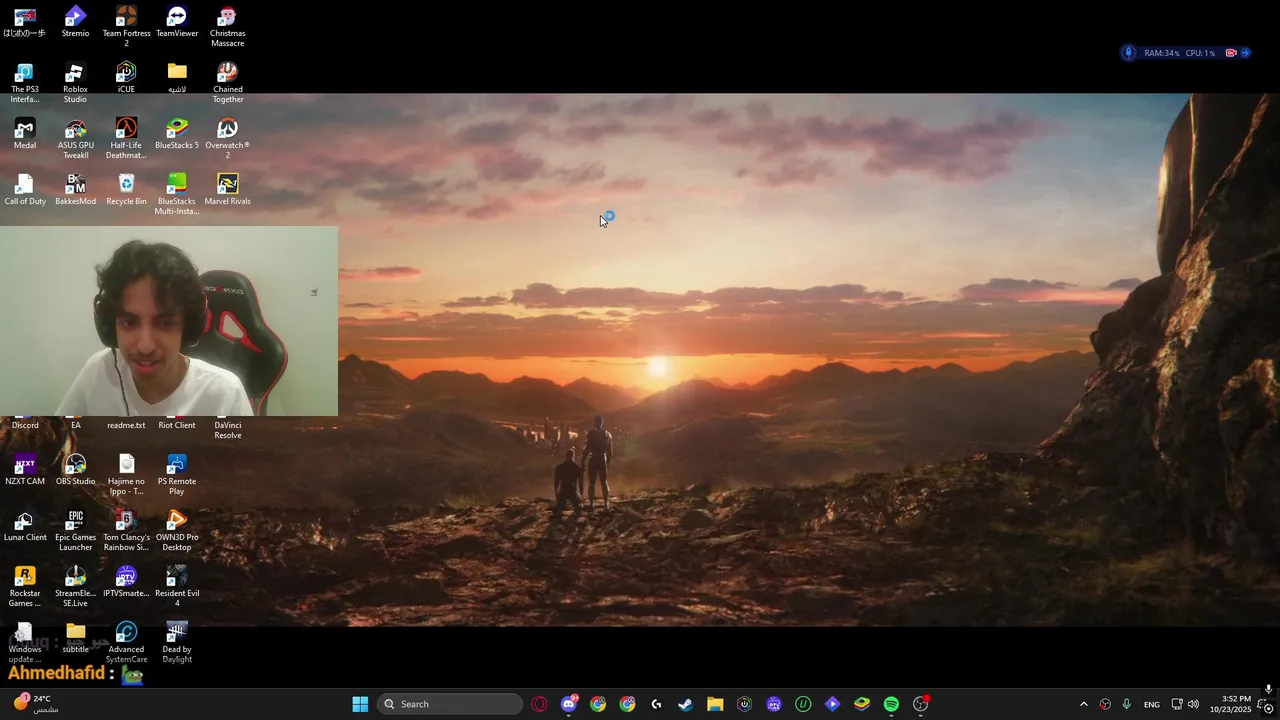Select Half-Life Deathmatch desktop icon
Screen dimensions: 1280x720
pyautogui.click(x=126, y=138)
